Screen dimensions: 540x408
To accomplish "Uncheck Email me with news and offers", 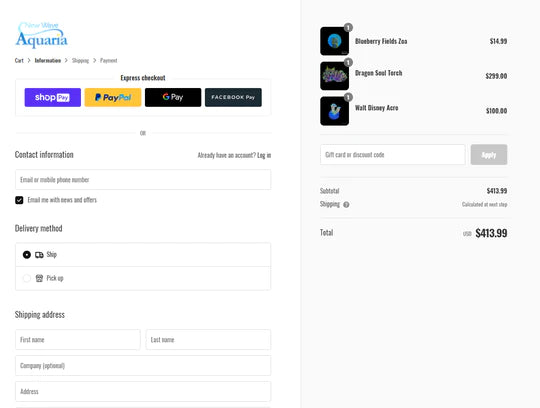I will (x=19, y=200).
